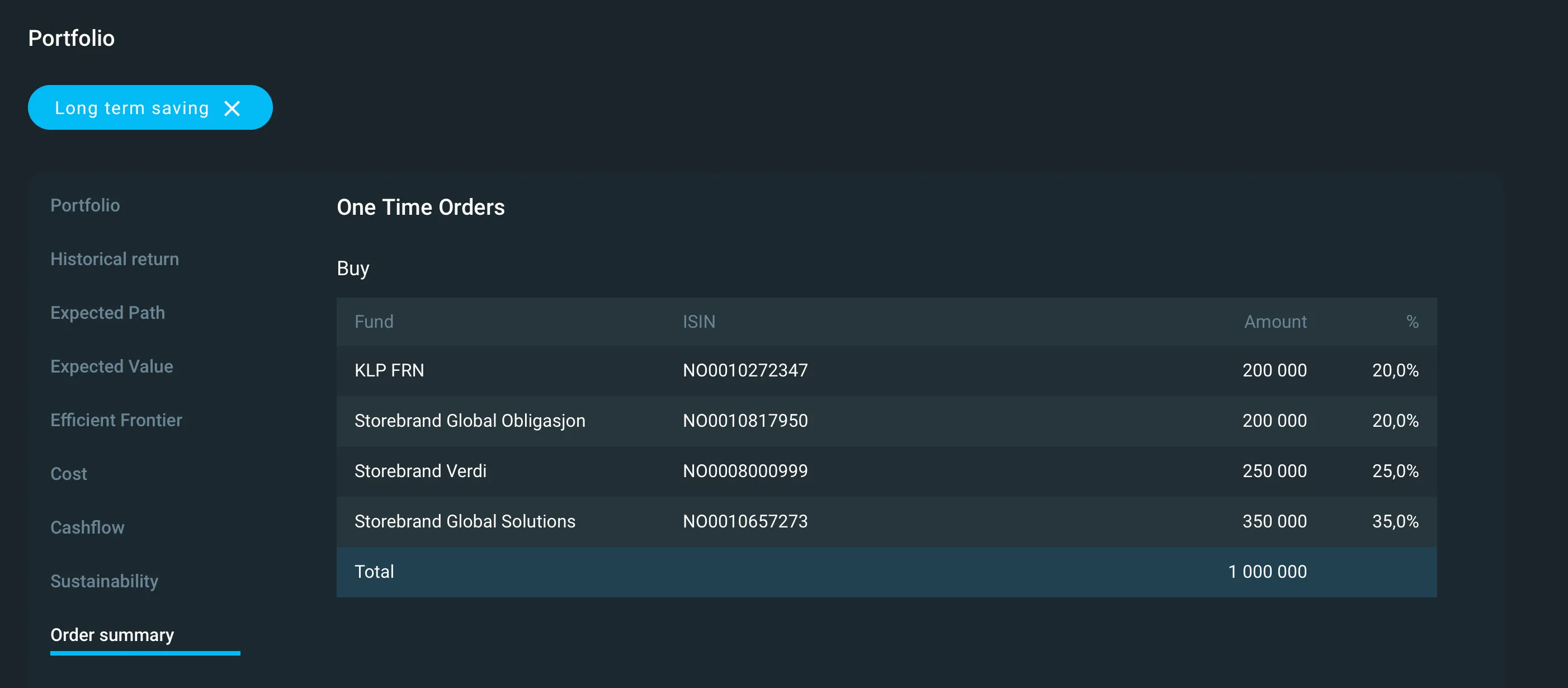Click the 25,0% percentage
Viewport: 1568px width, 688px height.
pos(1395,470)
